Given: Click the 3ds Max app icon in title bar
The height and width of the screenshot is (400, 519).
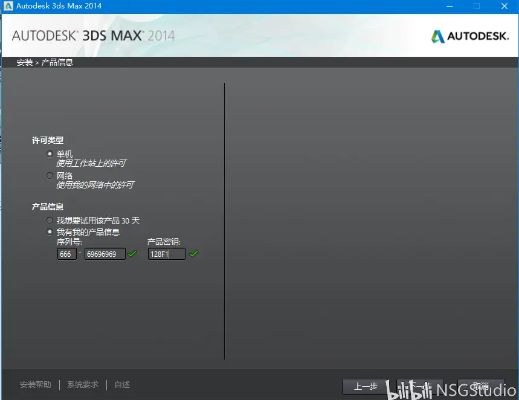Looking at the screenshot, I should (x=8, y=6).
